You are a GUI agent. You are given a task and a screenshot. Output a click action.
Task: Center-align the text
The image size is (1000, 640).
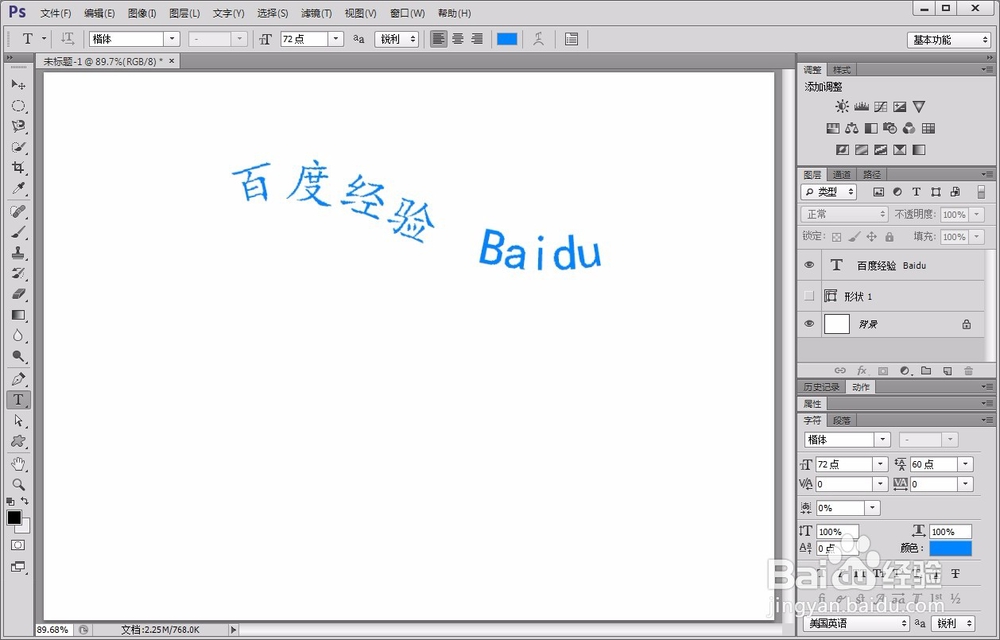pos(457,39)
